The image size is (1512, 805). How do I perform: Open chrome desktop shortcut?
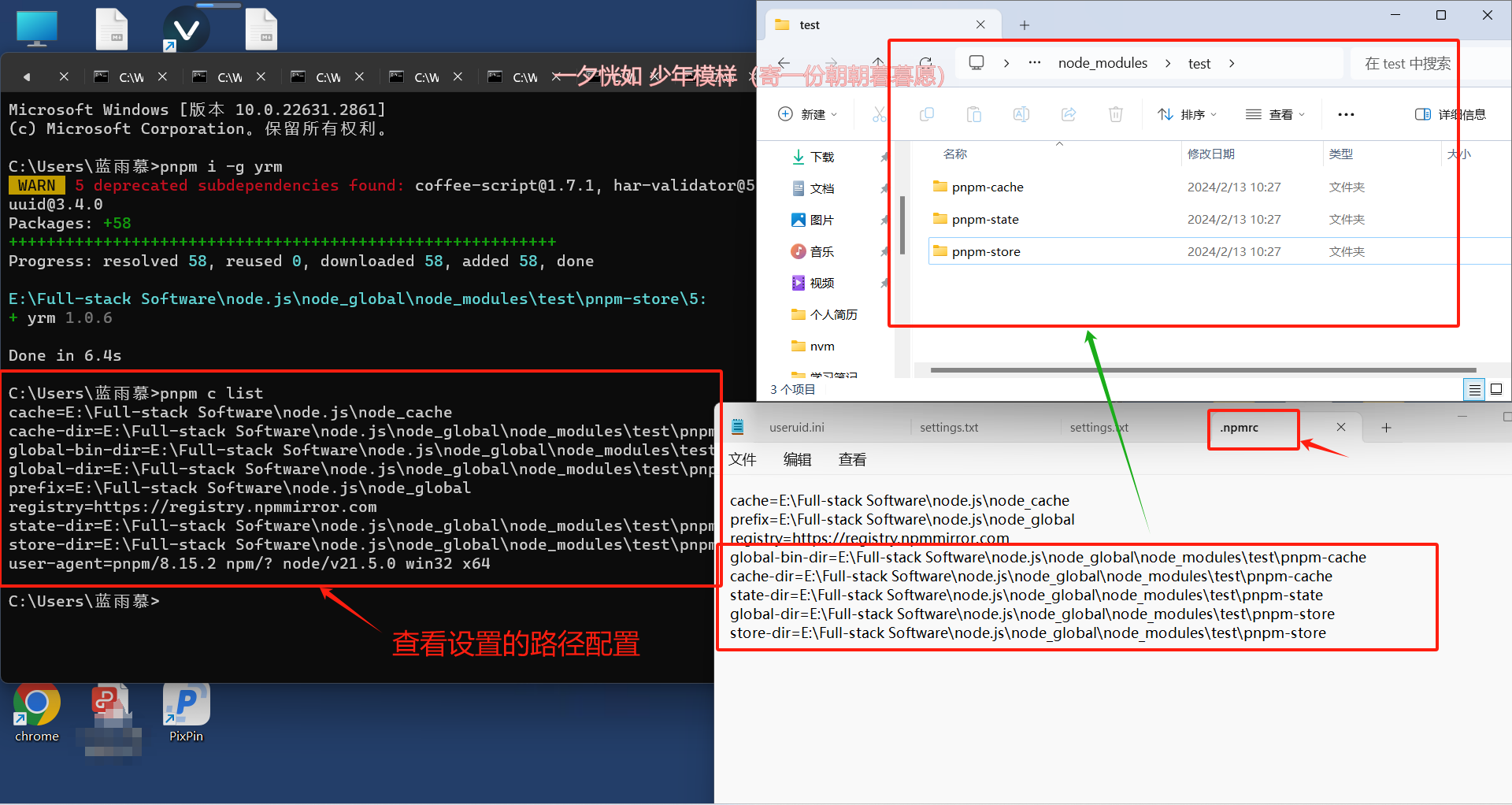(x=37, y=713)
